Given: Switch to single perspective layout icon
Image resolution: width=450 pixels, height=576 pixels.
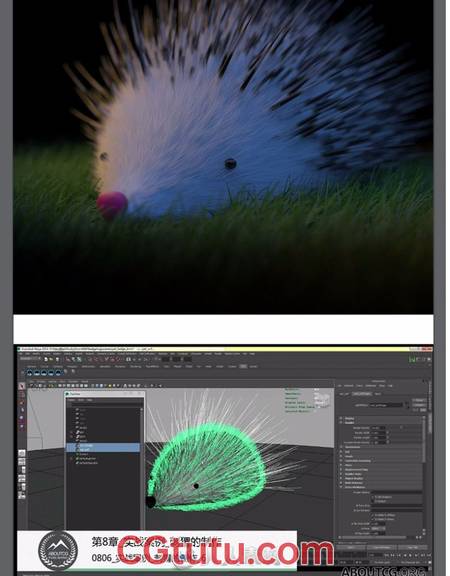Looking at the screenshot, I should coord(22,453).
